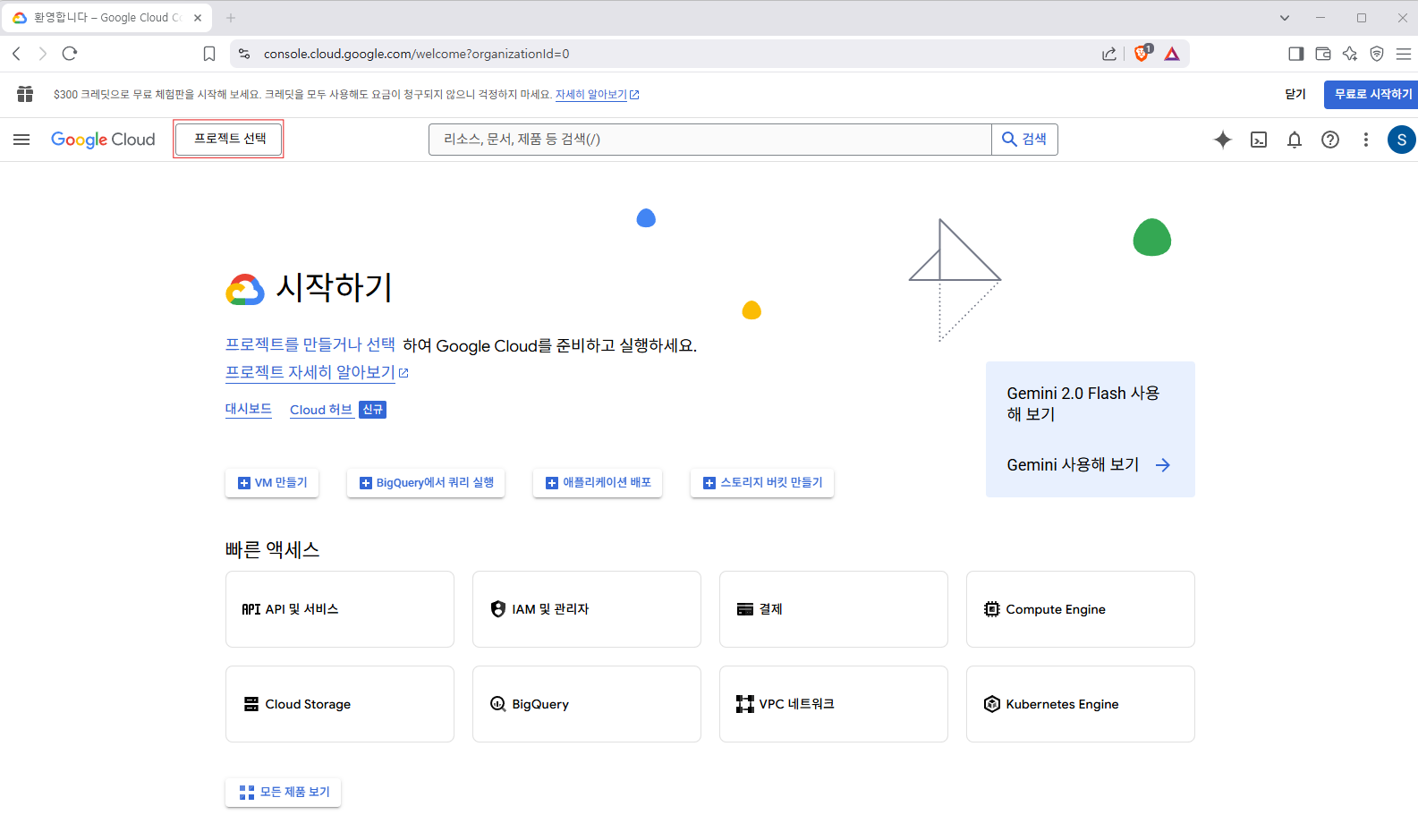Open the account avatar S
Screen dimensions: 1418x840
pos(1401,140)
